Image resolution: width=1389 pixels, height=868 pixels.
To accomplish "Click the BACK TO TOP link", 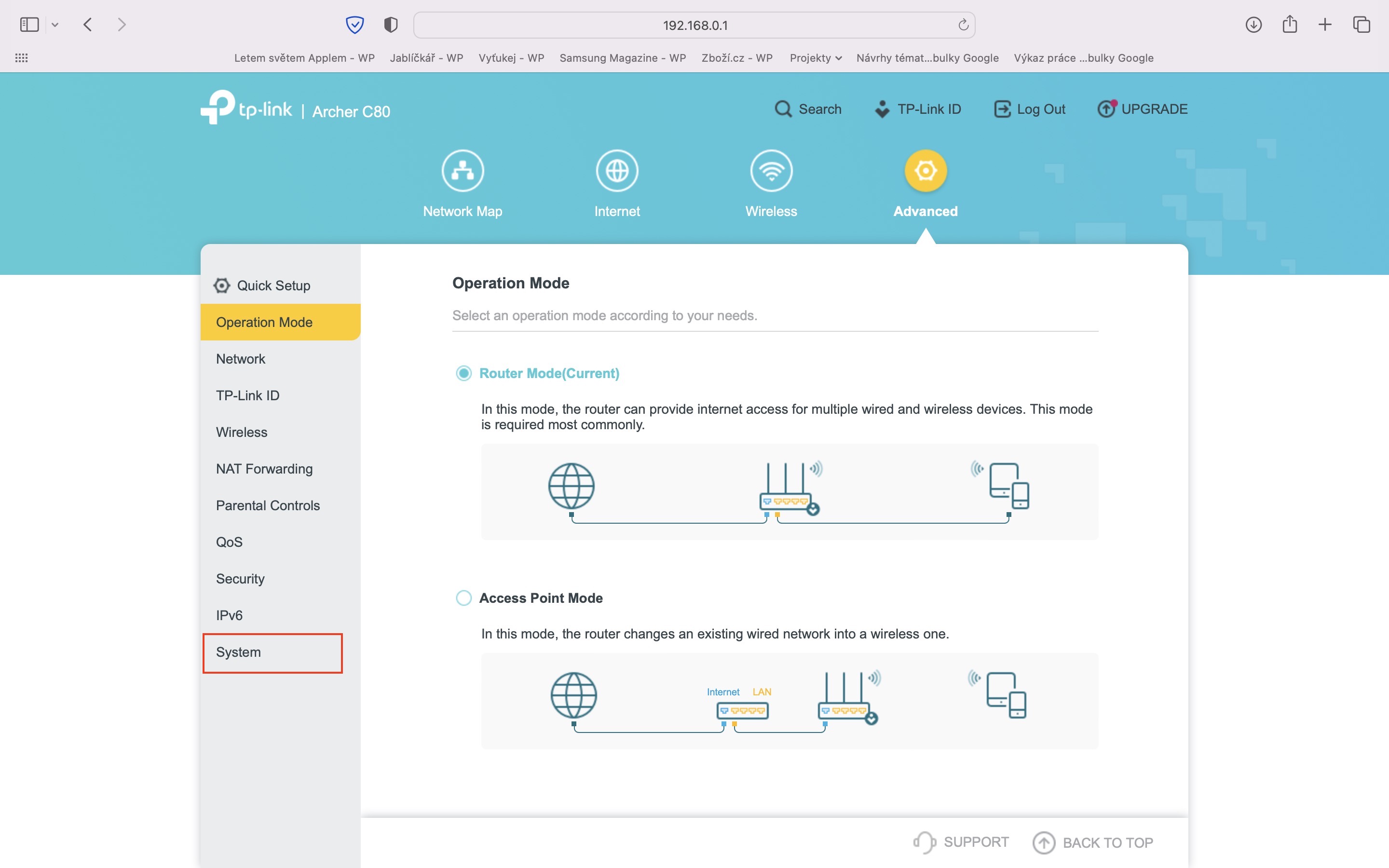I will 1093,842.
